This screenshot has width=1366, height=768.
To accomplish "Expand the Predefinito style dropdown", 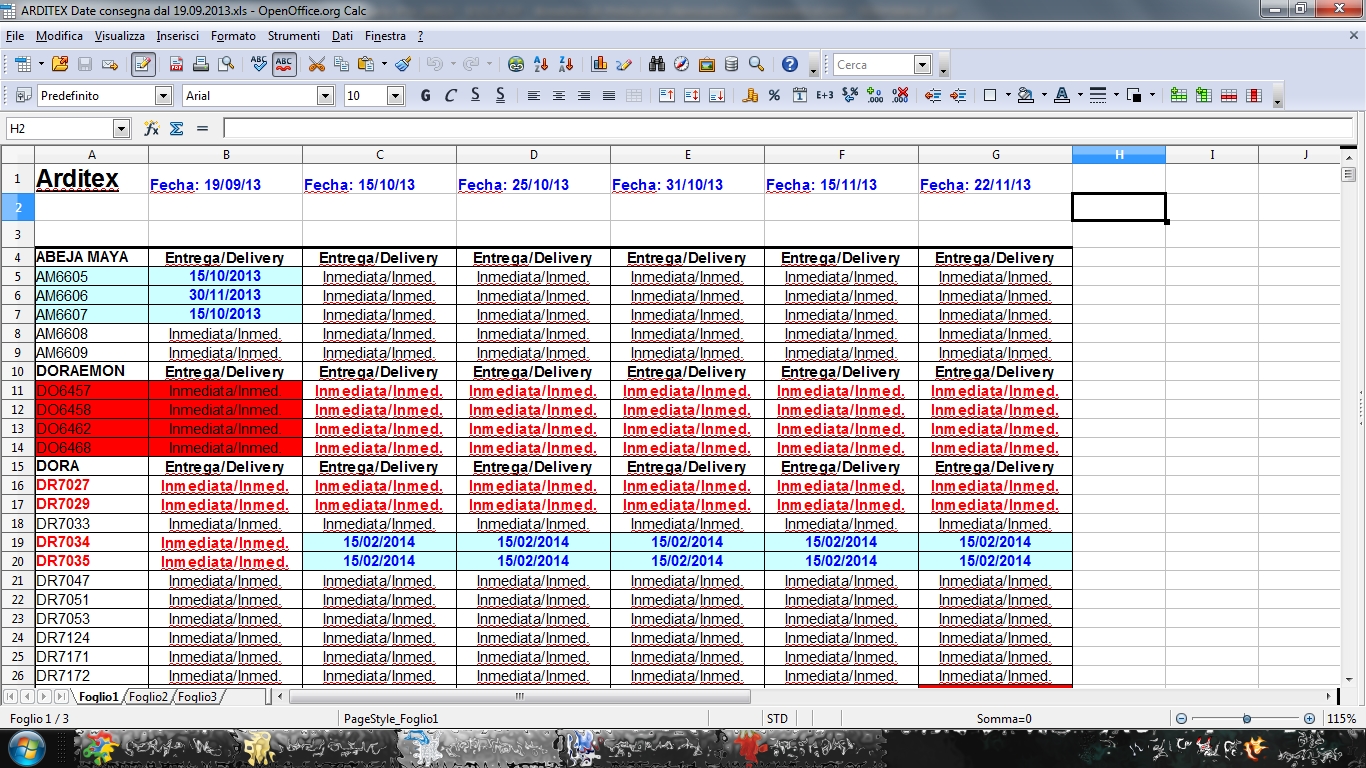I will click(164, 96).
